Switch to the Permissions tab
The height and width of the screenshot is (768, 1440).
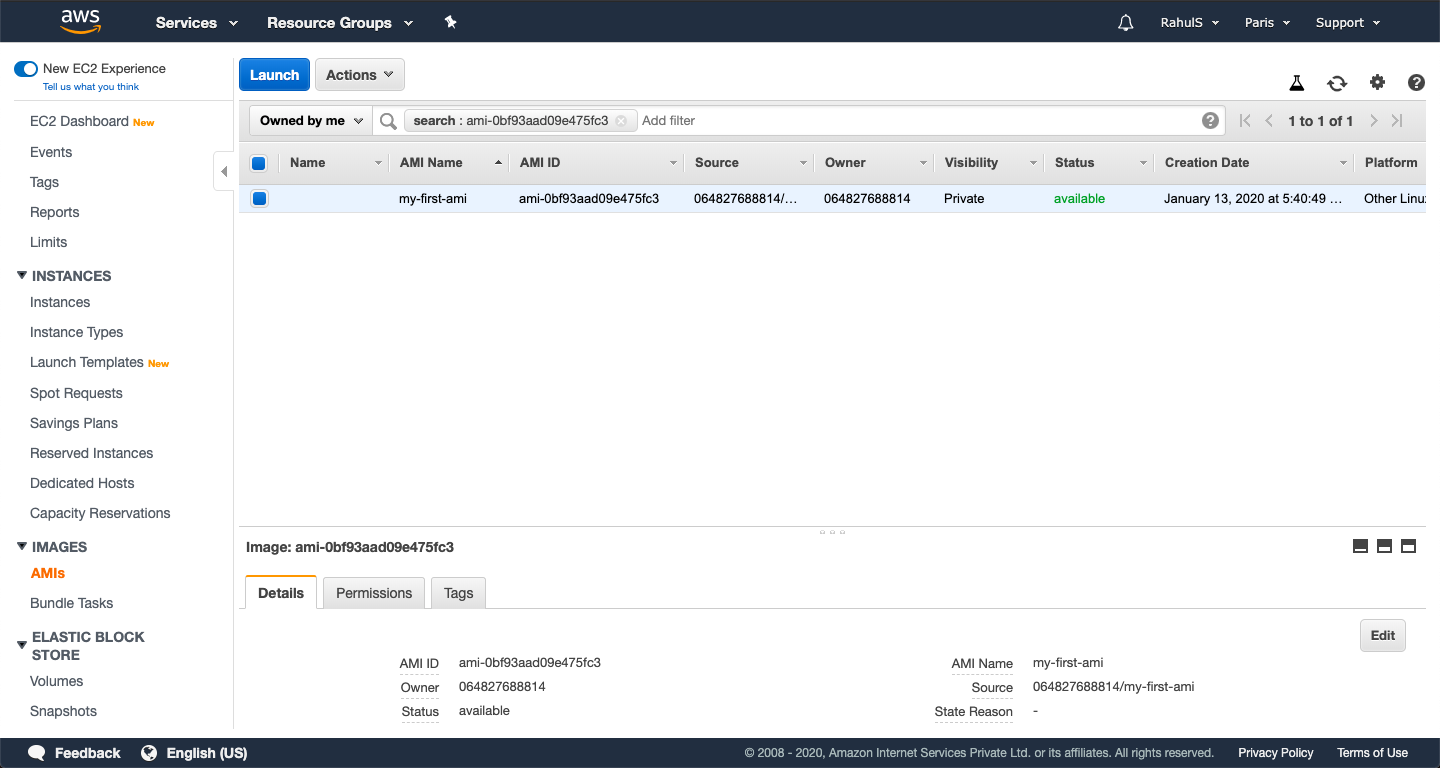[373, 593]
